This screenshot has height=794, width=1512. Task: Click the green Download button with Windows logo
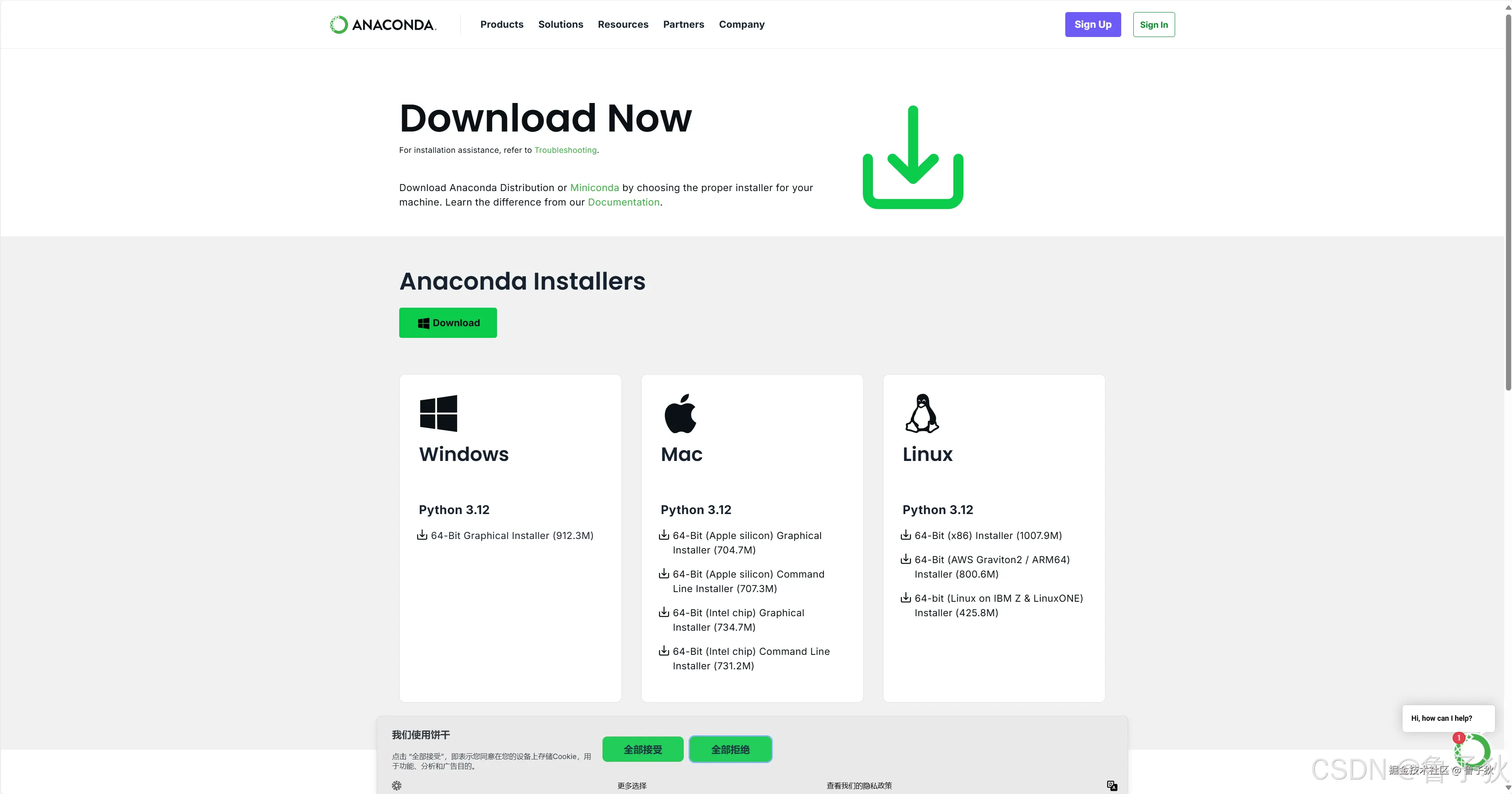(x=448, y=323)
